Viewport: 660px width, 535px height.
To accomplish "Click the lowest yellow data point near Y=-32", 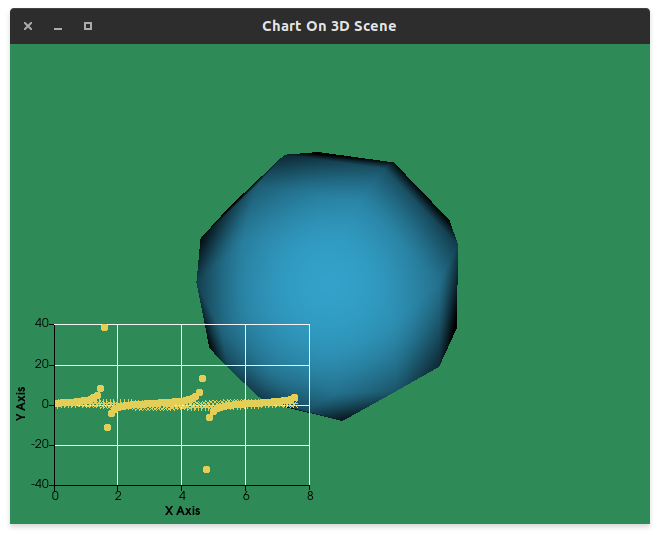I will tap(206, 469).
